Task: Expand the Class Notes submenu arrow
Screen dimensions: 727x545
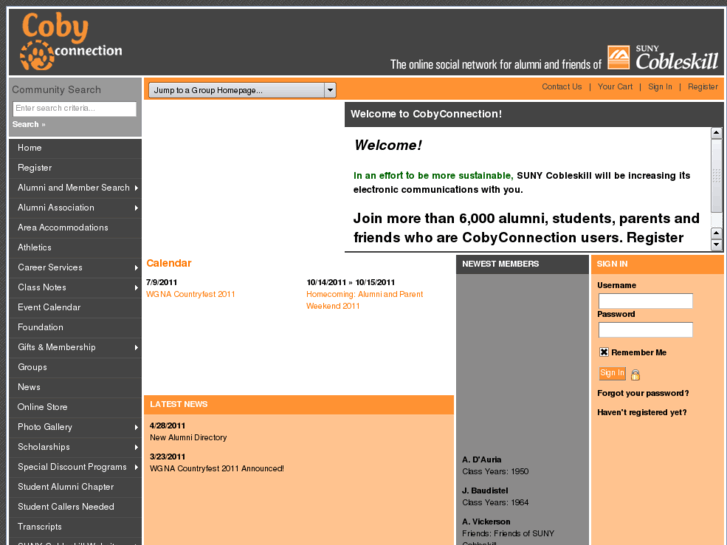Action: [x=136, y=288]
